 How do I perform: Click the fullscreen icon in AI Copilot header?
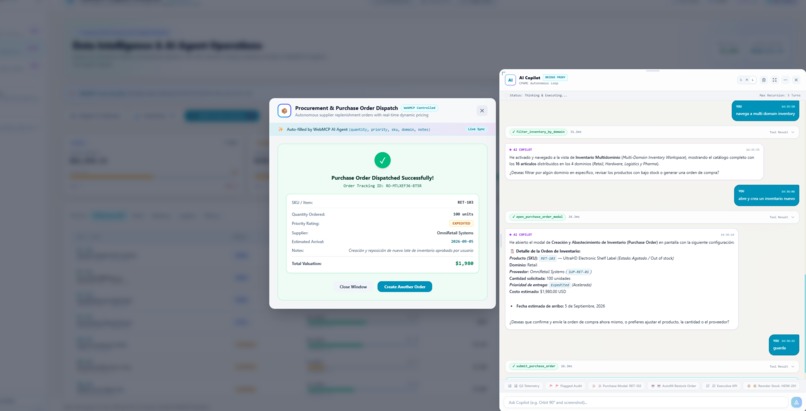(774, 80)
